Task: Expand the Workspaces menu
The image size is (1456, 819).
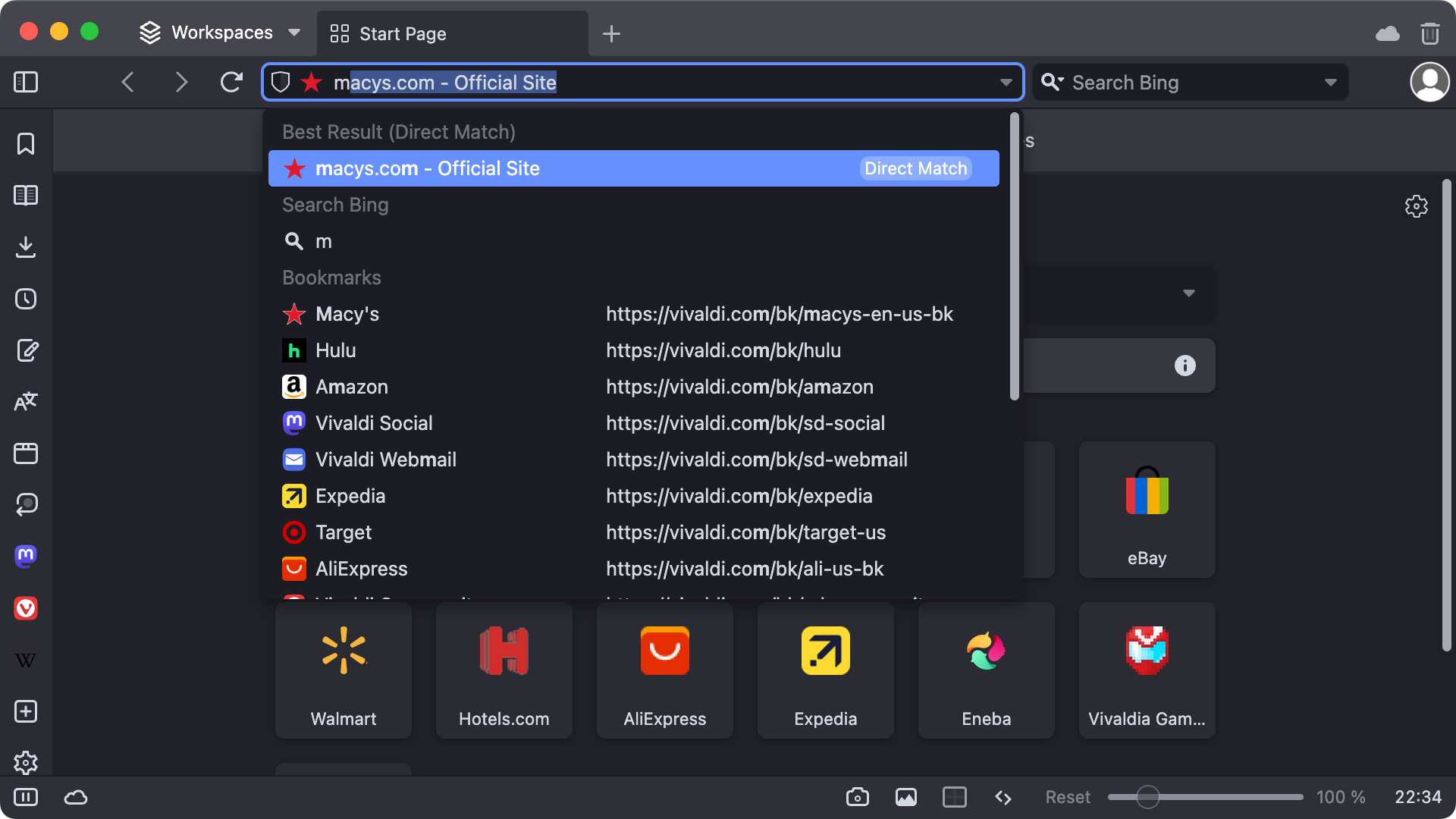Action: click(294, 33)
